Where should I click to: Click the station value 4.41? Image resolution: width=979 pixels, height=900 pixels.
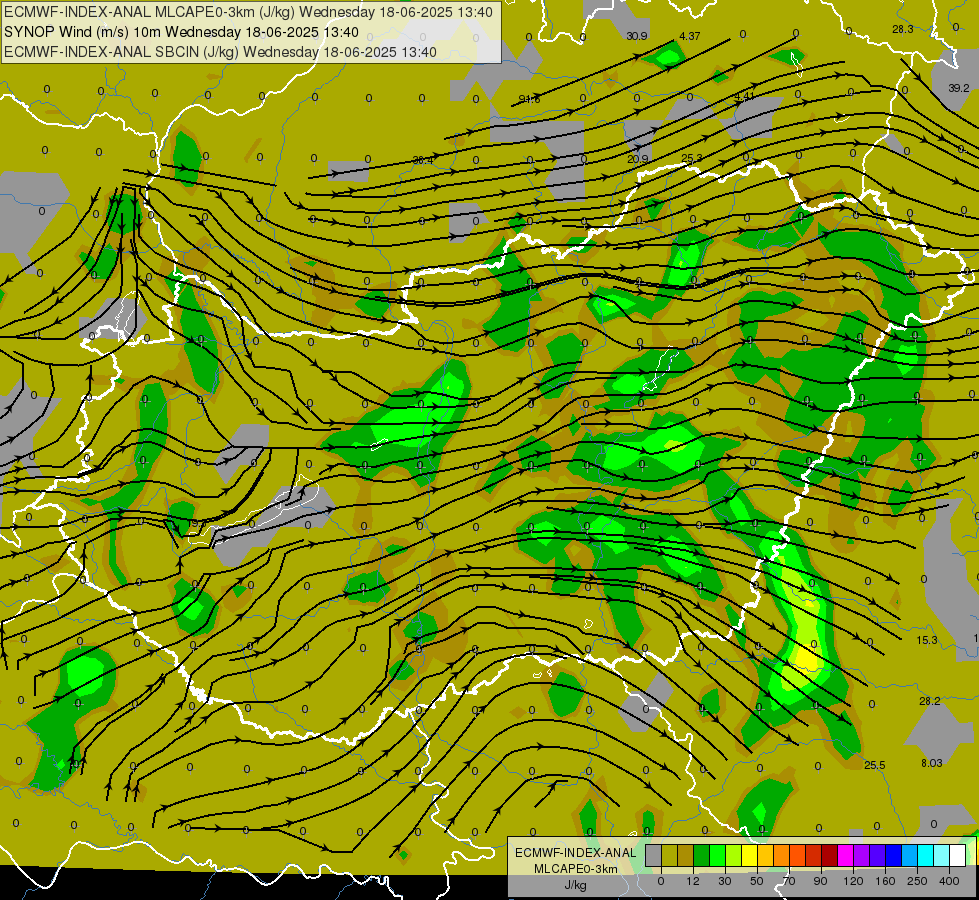click(744, 96)
